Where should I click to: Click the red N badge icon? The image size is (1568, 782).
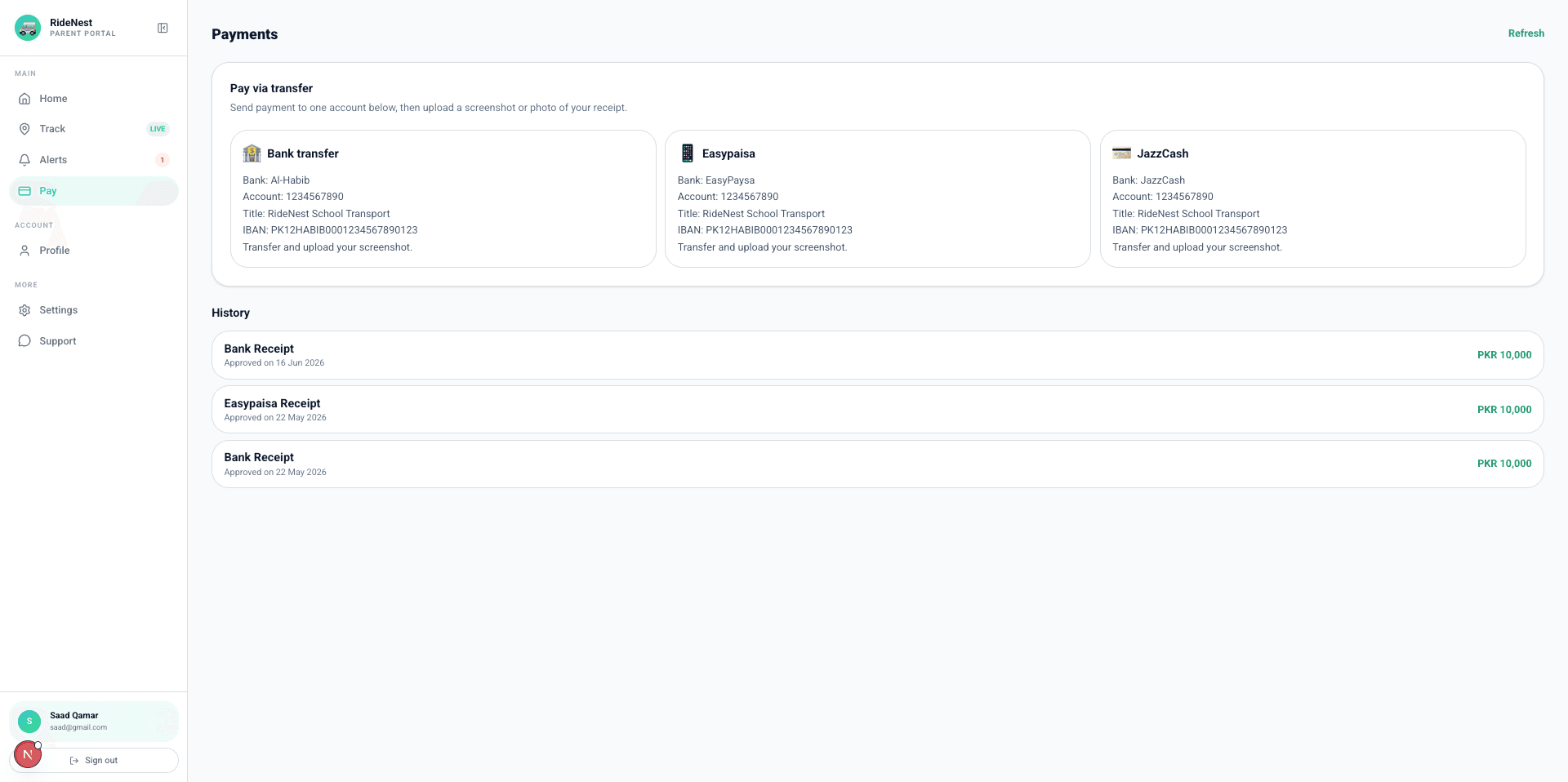click(x=28, y=754)
